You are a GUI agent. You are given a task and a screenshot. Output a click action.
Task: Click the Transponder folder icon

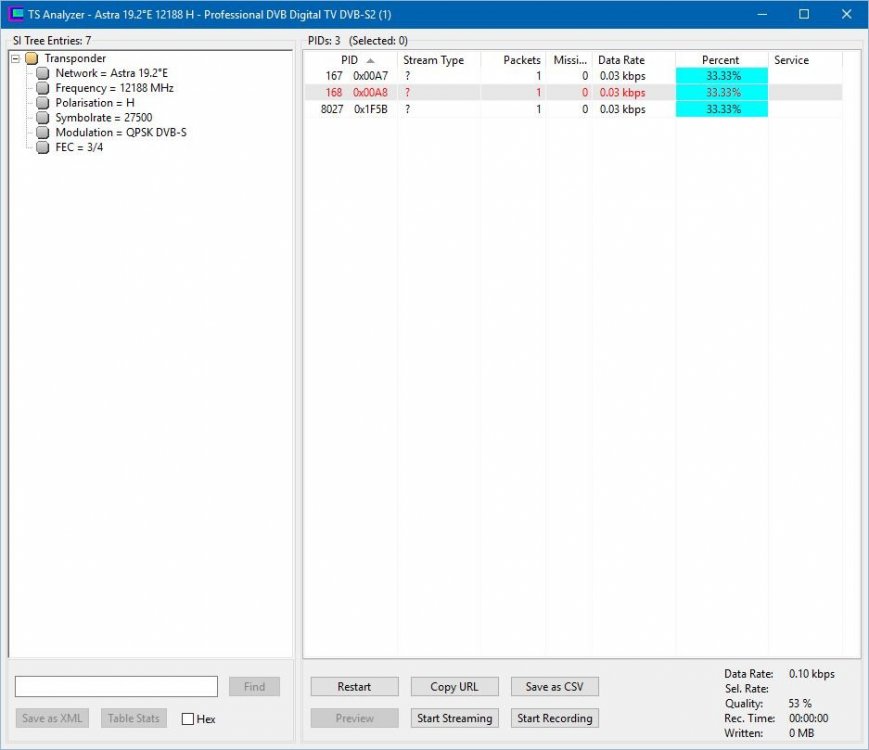(x=32, y=58)
